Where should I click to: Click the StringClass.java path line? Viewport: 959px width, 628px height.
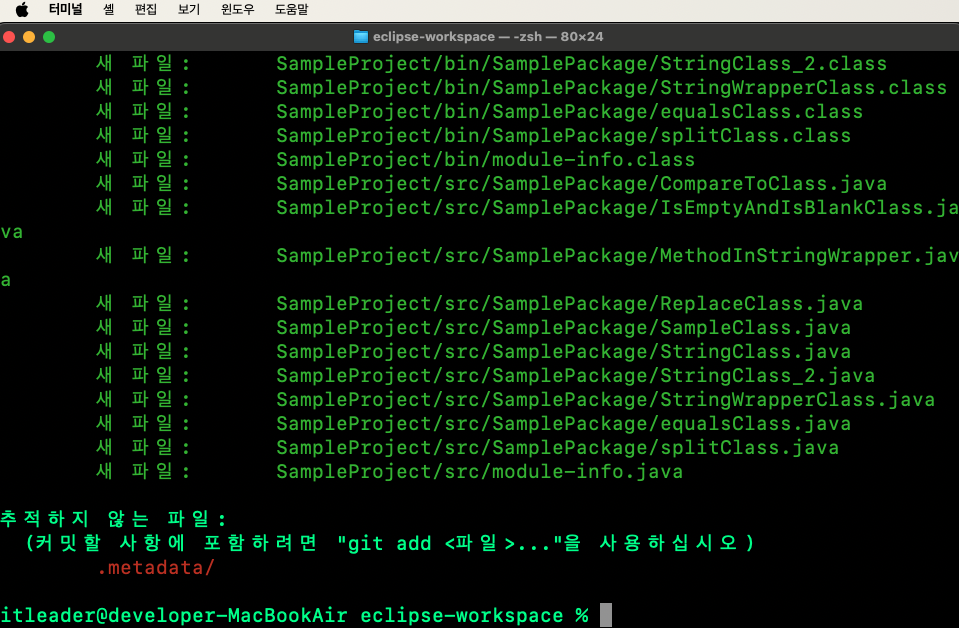click(563, 351)
